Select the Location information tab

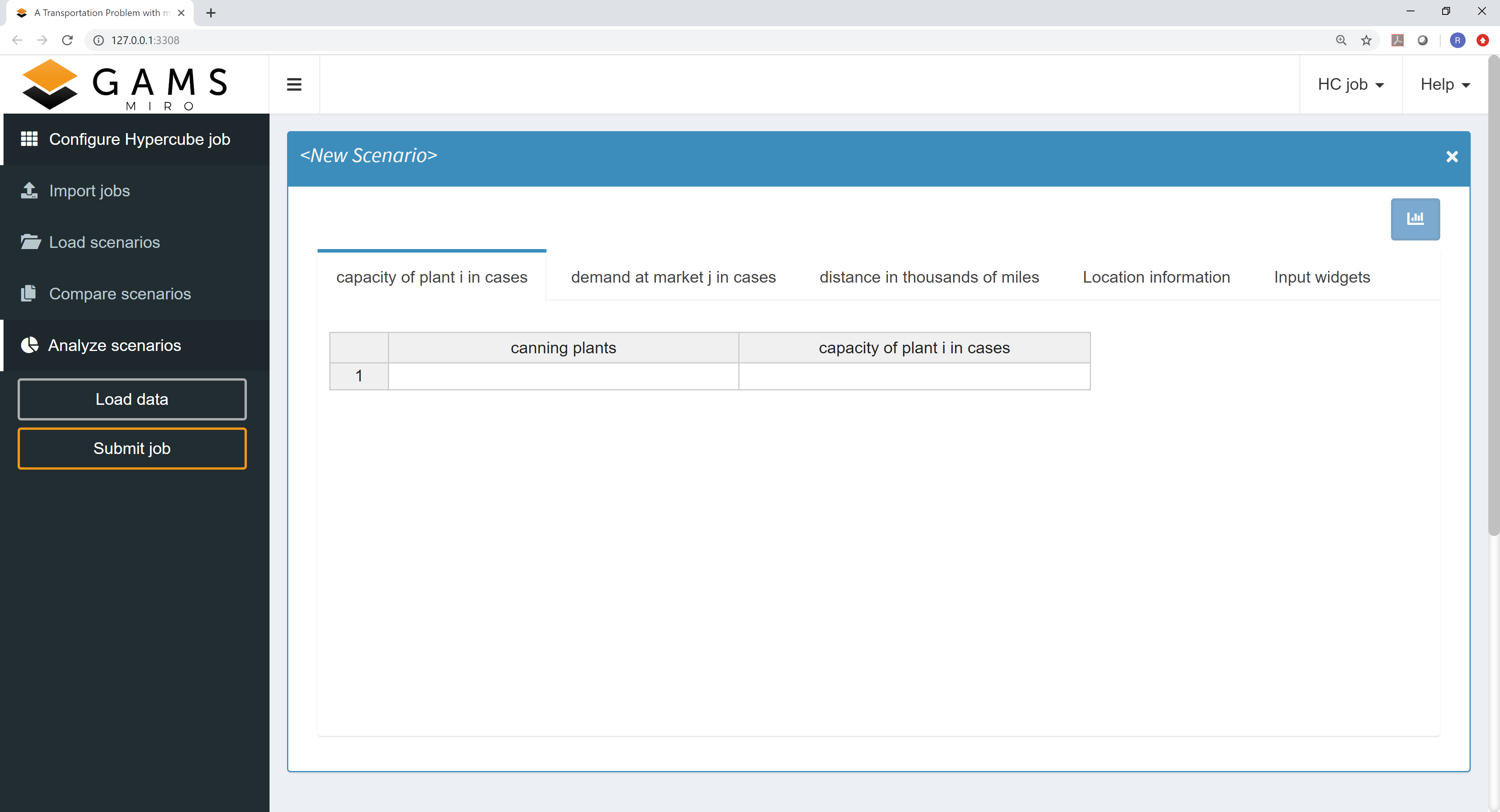(x=1156, y=277)
